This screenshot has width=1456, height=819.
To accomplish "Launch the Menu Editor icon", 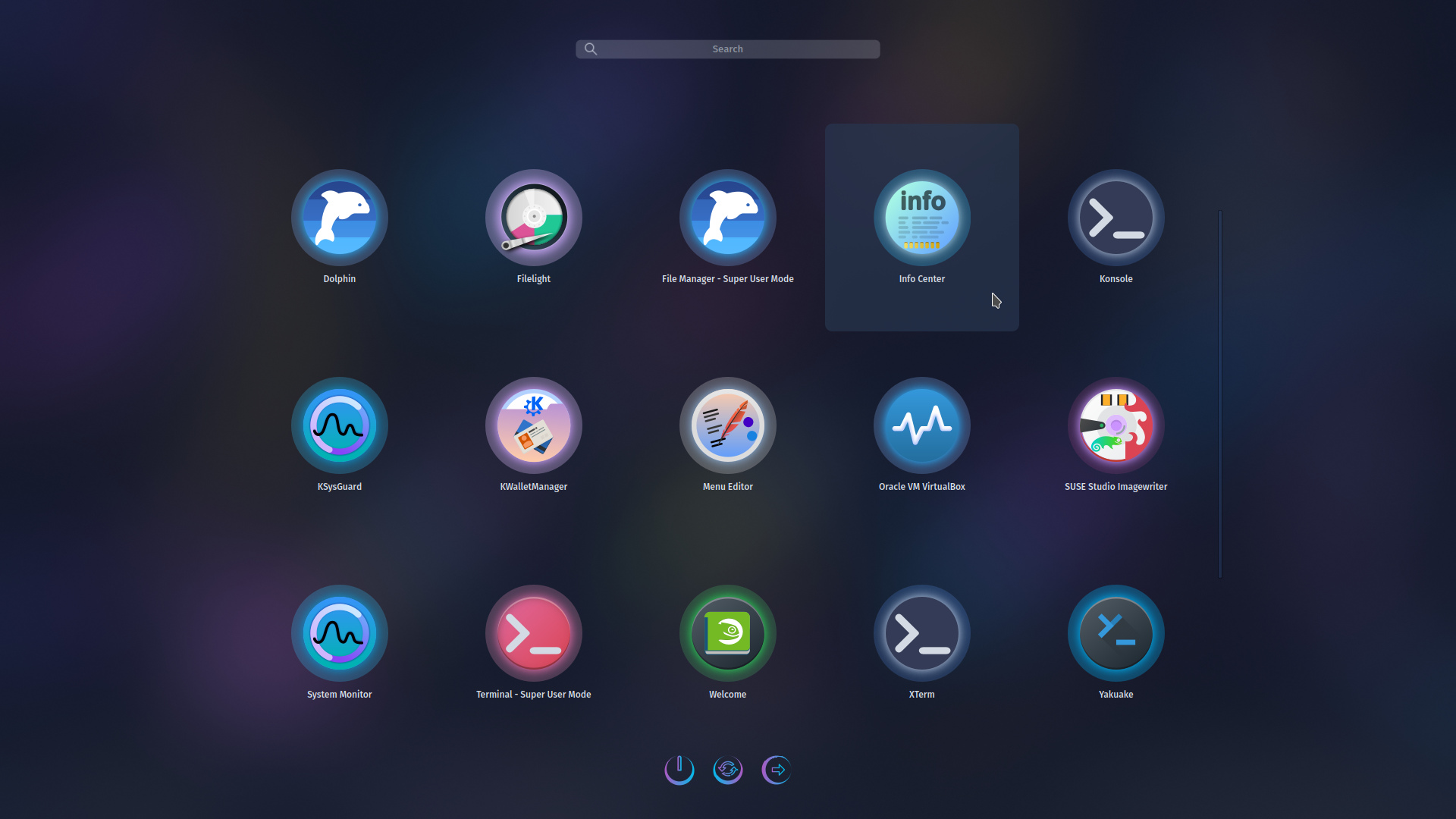I will [728, 425].
